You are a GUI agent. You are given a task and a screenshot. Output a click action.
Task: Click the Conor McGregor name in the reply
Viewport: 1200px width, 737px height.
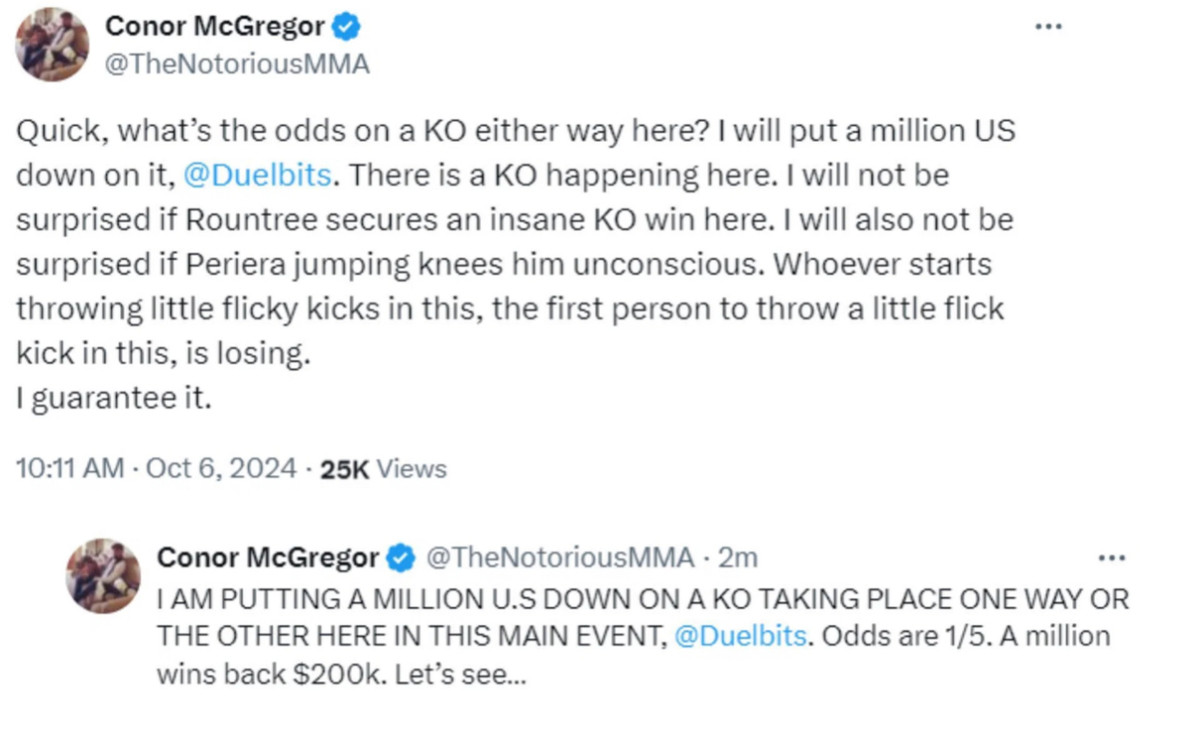pyautogui.click(x=268, y=558)
